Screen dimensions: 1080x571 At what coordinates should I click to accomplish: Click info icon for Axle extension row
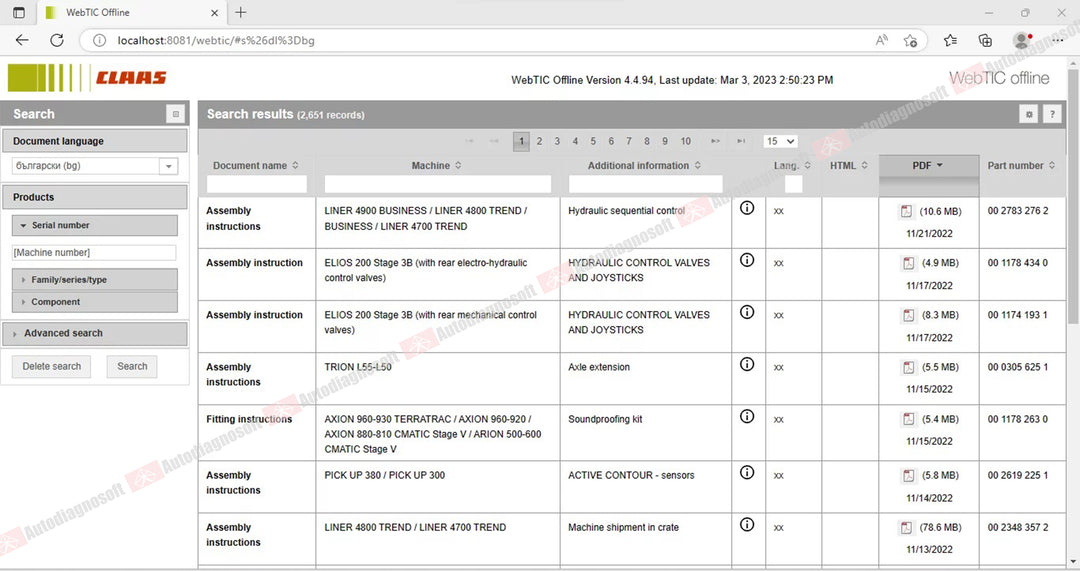pos(747,364)
